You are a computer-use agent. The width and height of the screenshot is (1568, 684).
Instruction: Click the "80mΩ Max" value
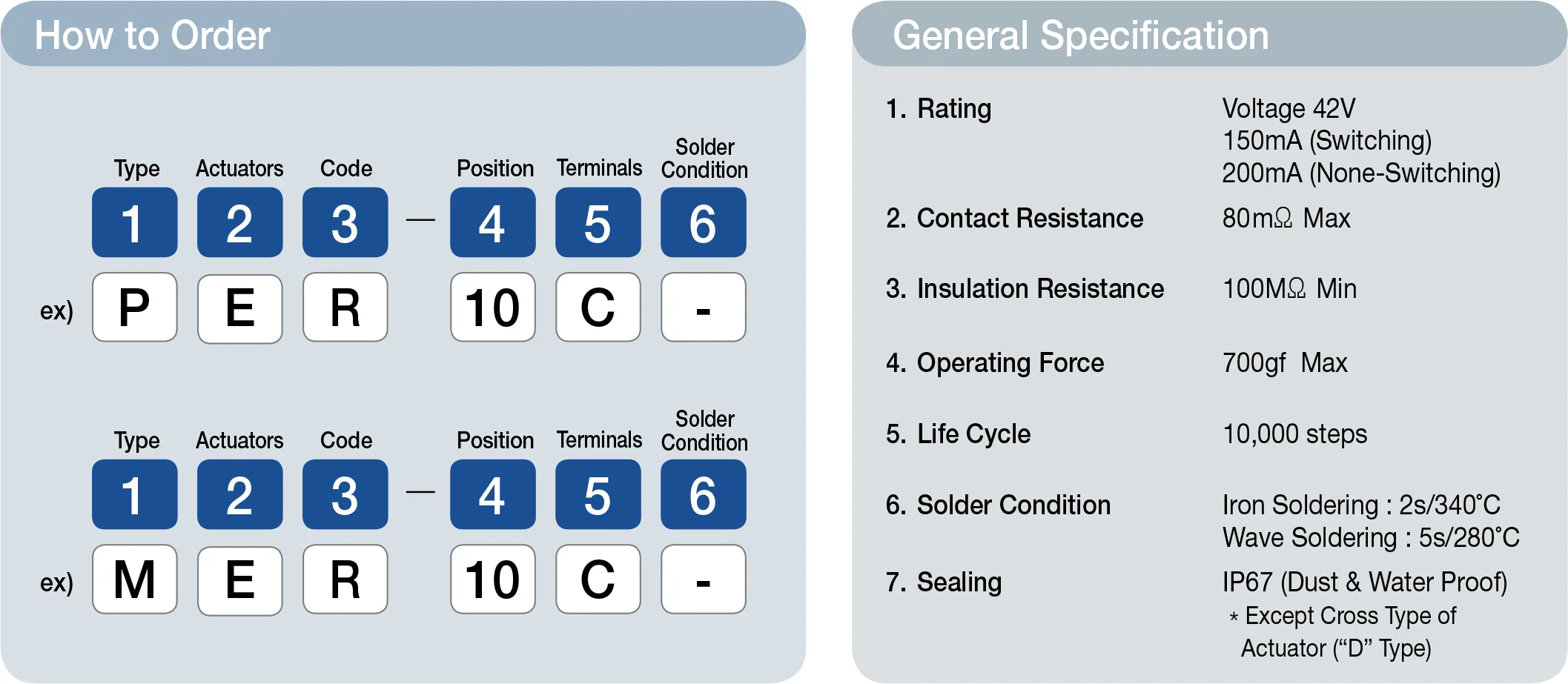pyautogui.click(x=1286, y=219)
